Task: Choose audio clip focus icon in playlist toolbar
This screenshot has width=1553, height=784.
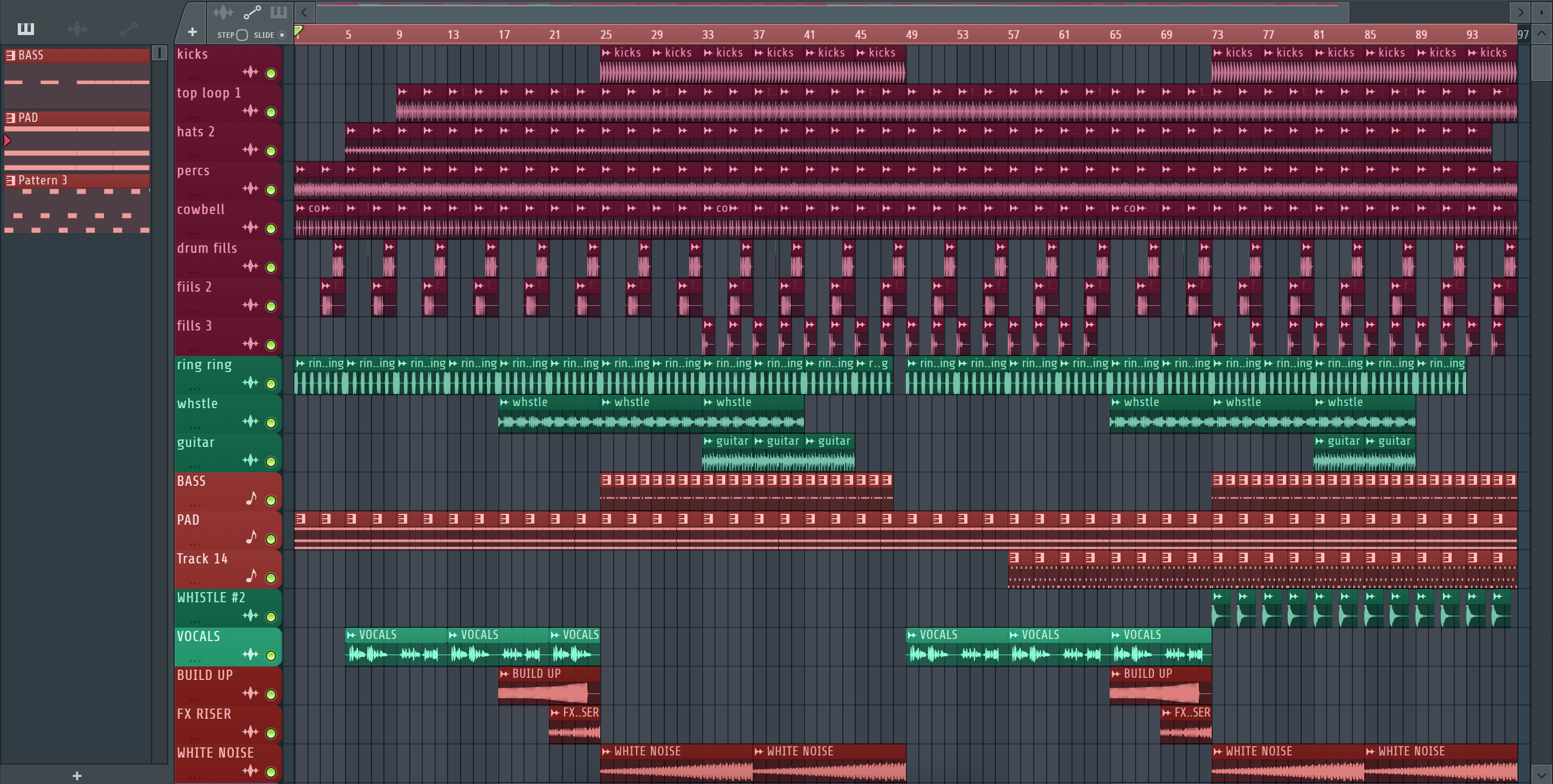Action: tap(223, 12)
